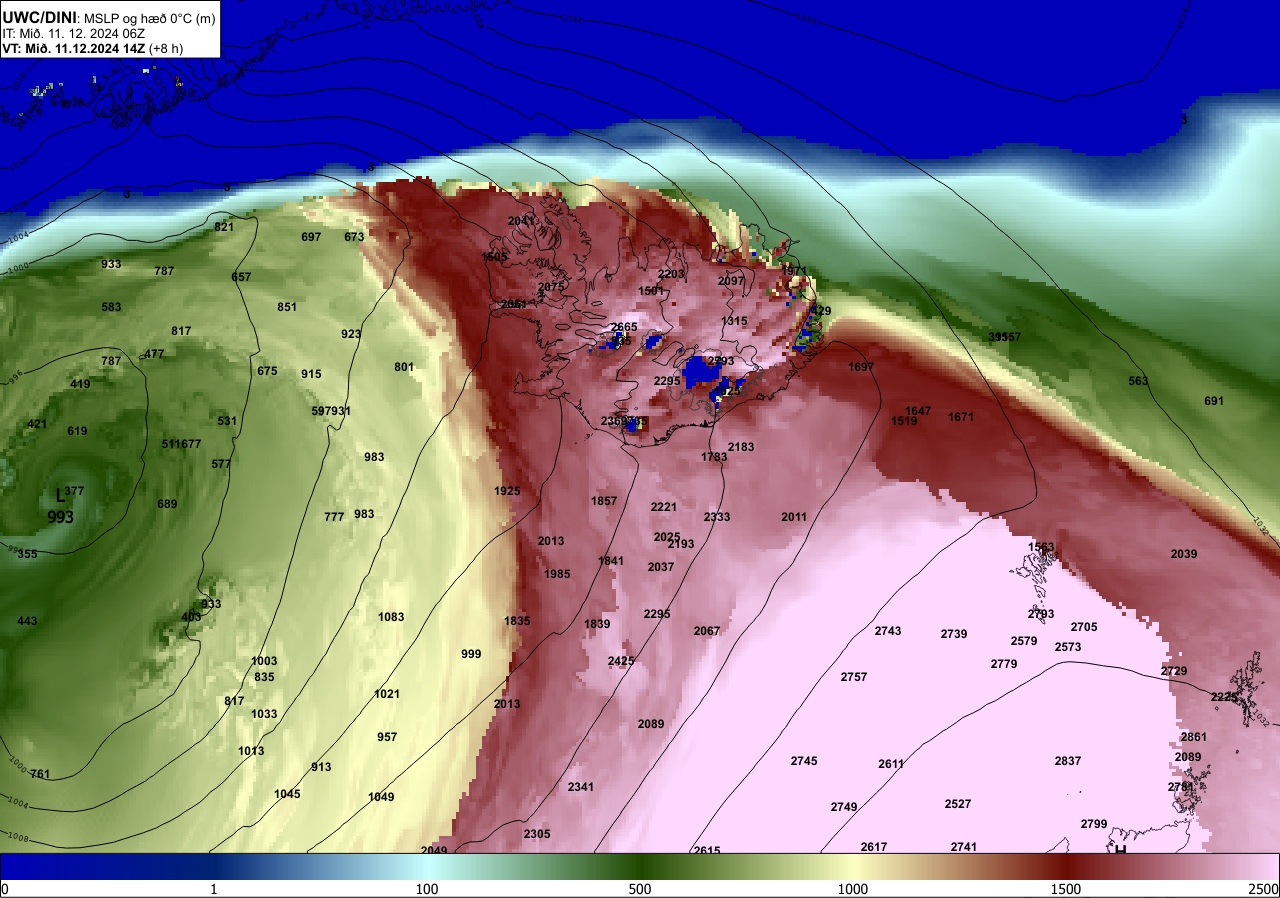Click the height value 583

[x=111, y=307]
